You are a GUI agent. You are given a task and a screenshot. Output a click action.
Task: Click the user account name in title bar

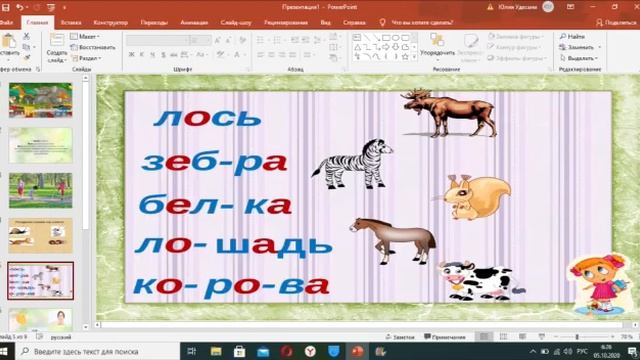click(518, 7)
